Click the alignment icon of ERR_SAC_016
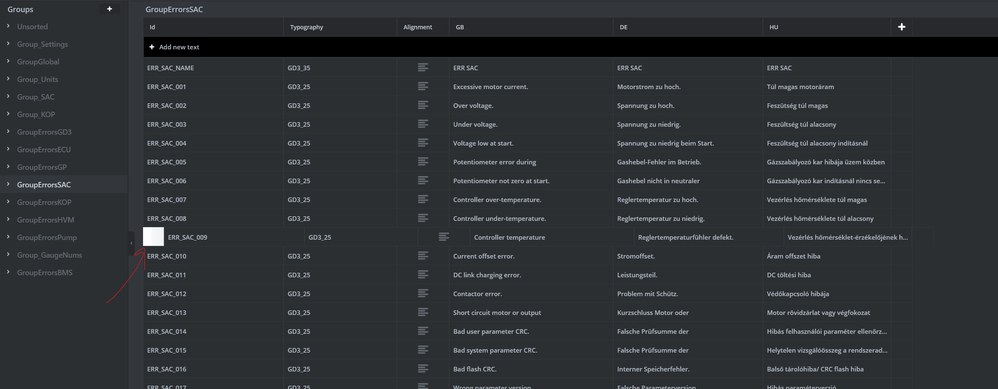The height and width of the screenshot is (389, 998). (423, 369)
